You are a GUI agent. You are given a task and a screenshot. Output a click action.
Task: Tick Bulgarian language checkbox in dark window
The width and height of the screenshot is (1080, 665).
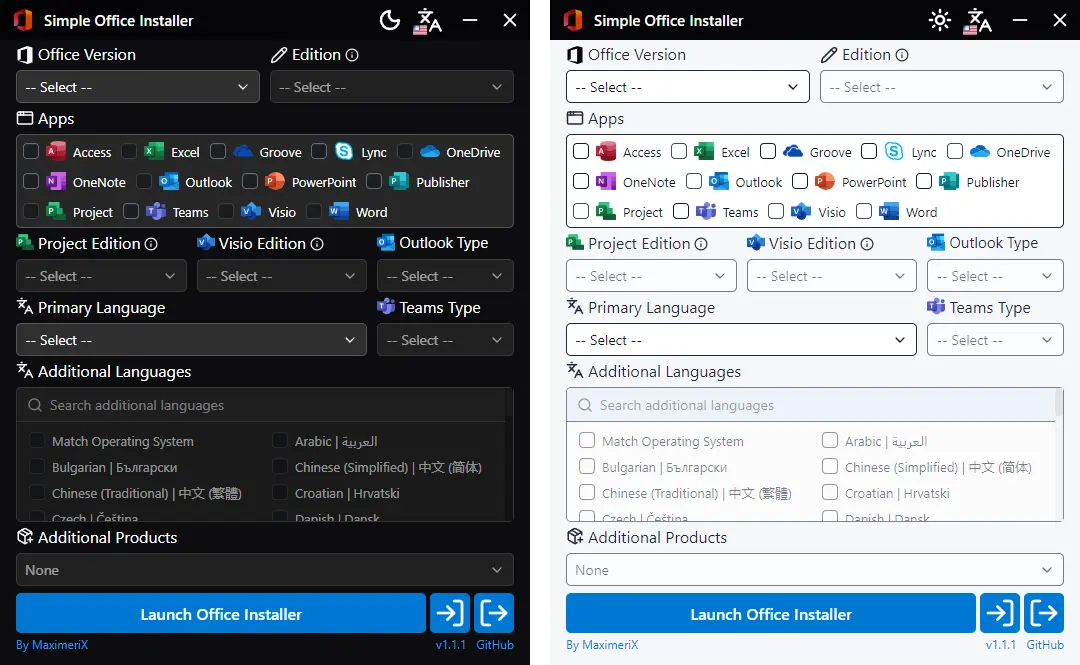(37, 467)
